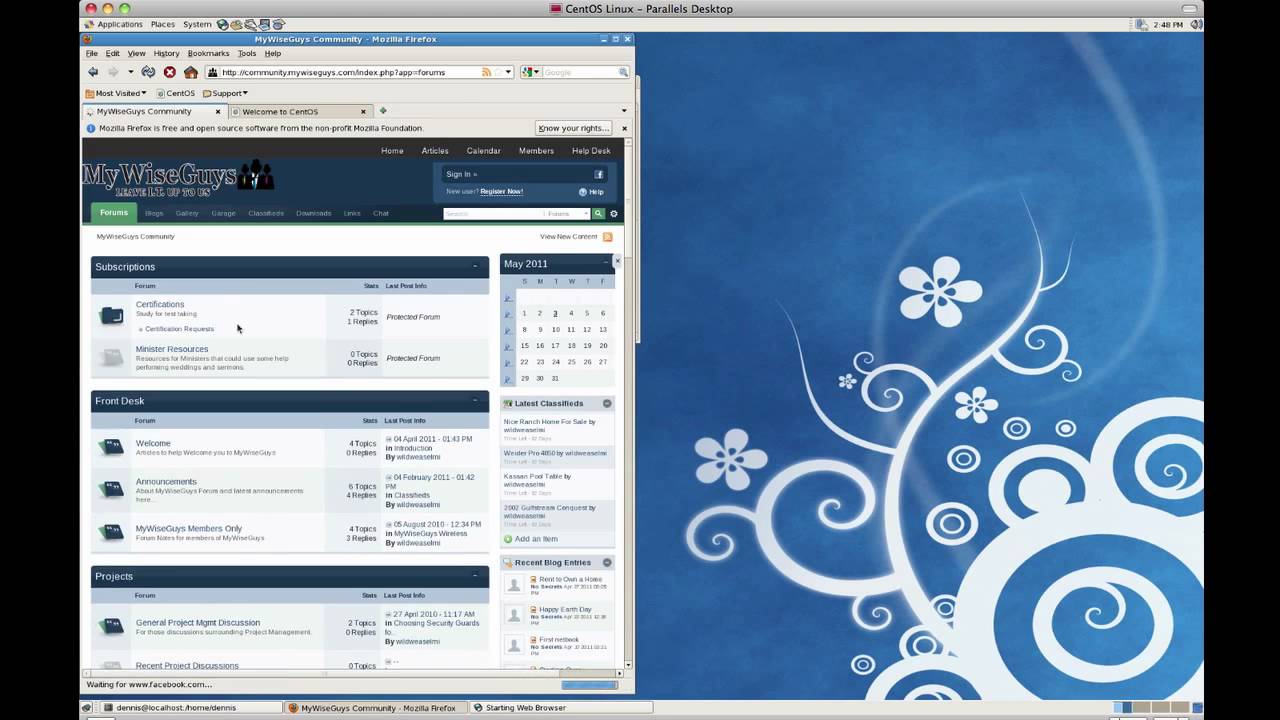Open the back/forward history dropdown arrow
This screenshot has width=1280, height=720.
130,72
